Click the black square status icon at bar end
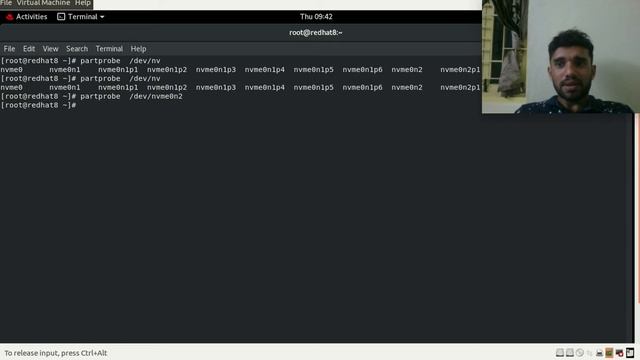 [630, 353]
